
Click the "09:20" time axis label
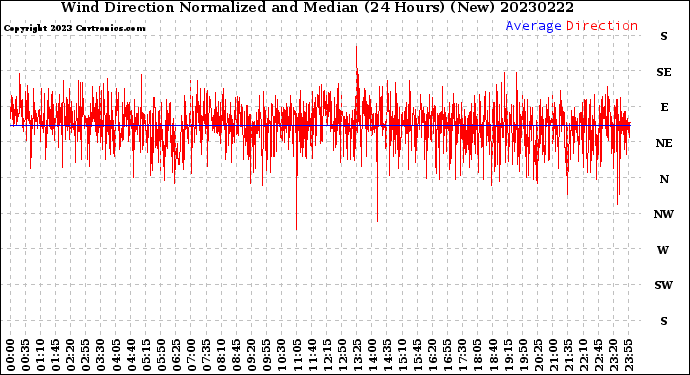pos(252,355)
